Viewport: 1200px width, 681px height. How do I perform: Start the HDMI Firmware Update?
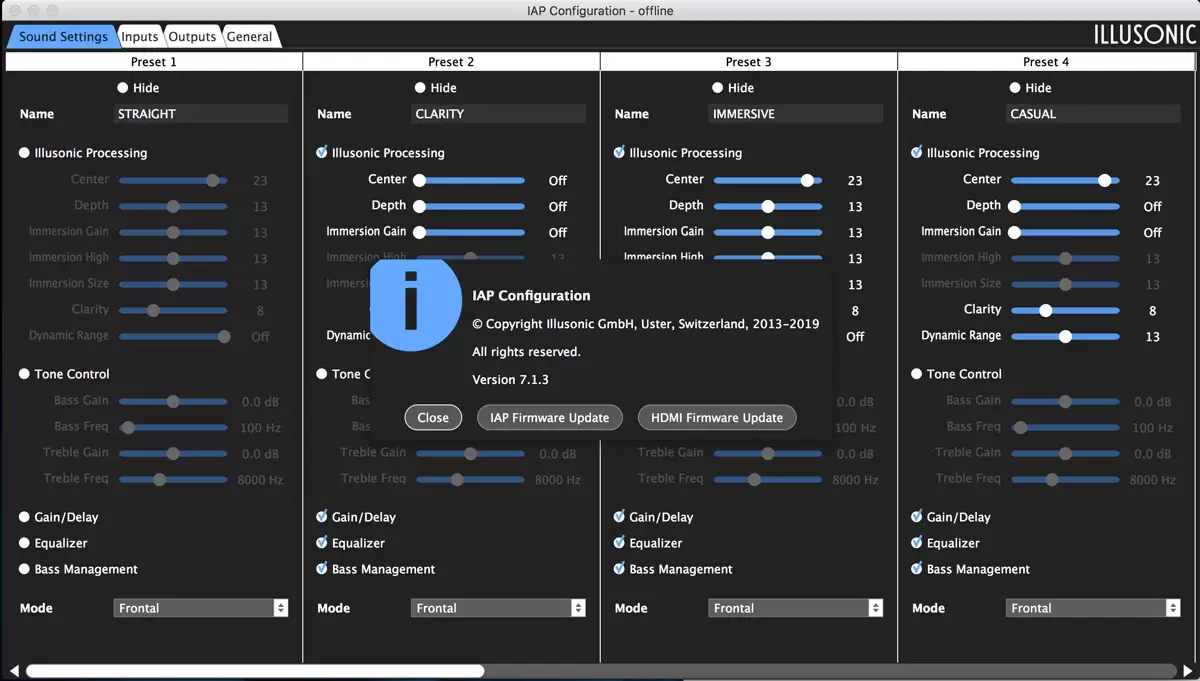click(x=716, y=417)
